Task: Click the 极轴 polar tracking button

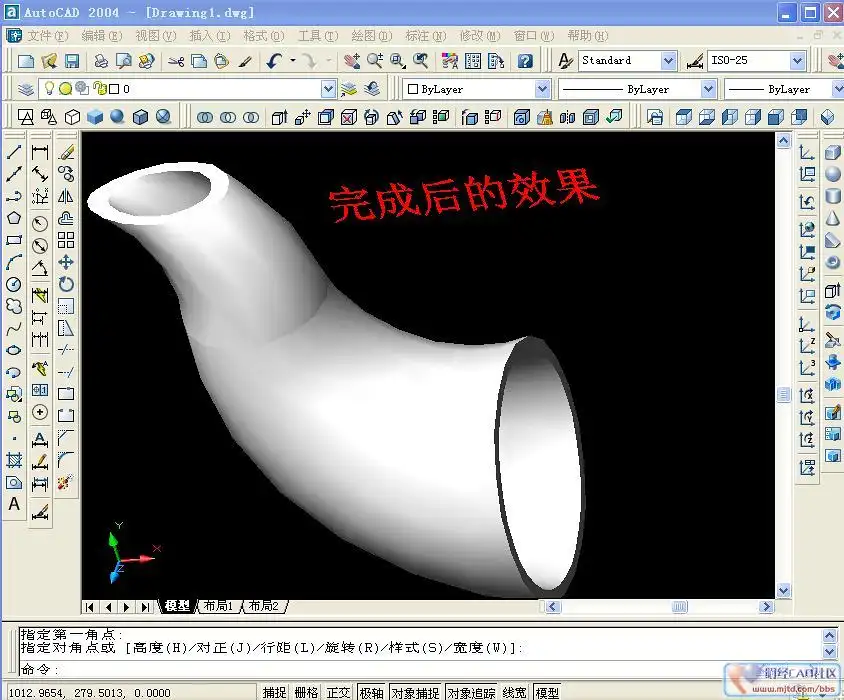Action: [371, 692]
